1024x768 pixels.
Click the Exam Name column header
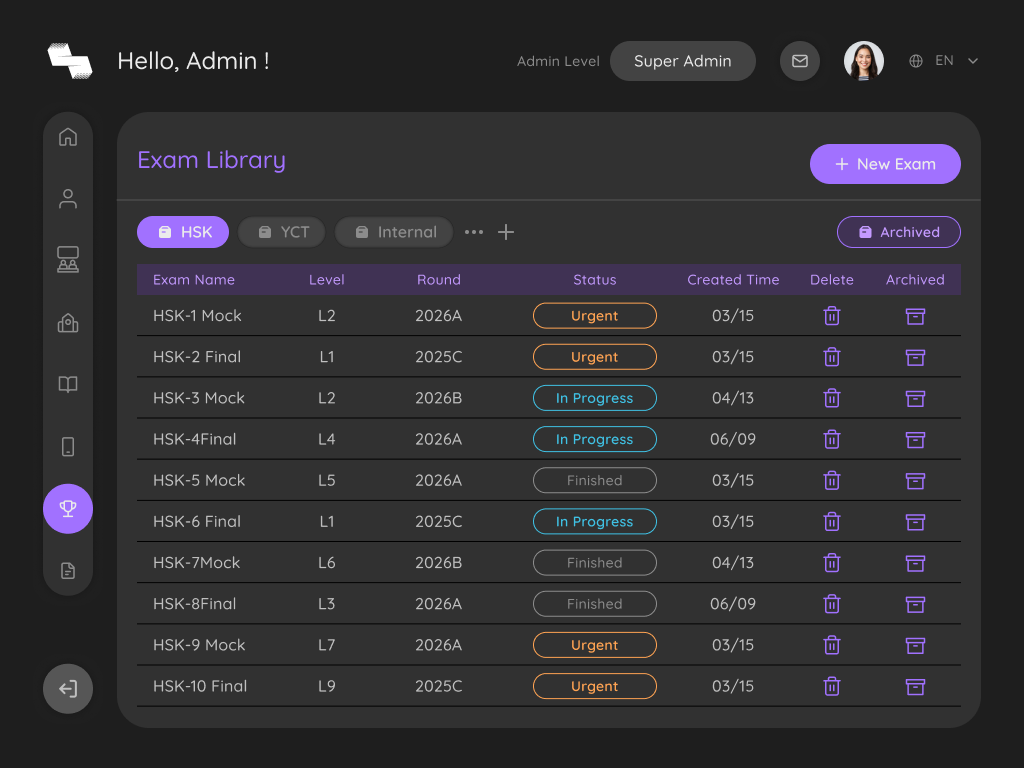click(194, 280)
